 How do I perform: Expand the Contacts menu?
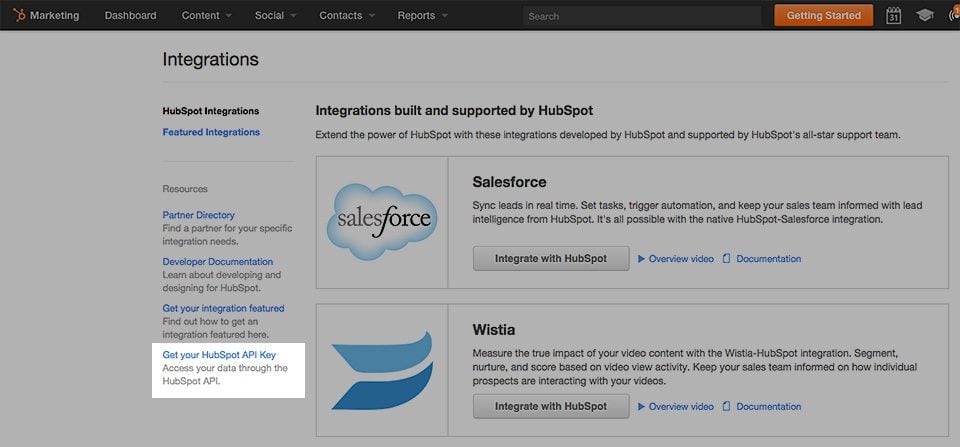coord(347,15)
